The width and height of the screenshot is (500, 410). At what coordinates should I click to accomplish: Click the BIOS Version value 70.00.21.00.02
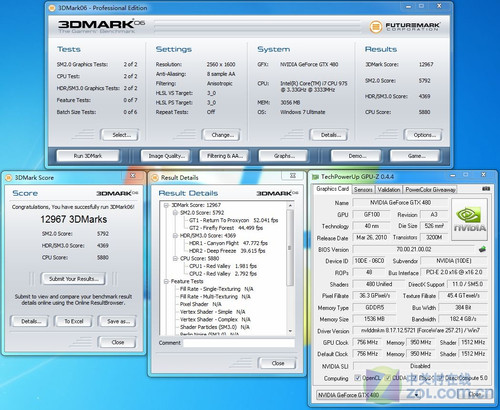tap(414, 249)
